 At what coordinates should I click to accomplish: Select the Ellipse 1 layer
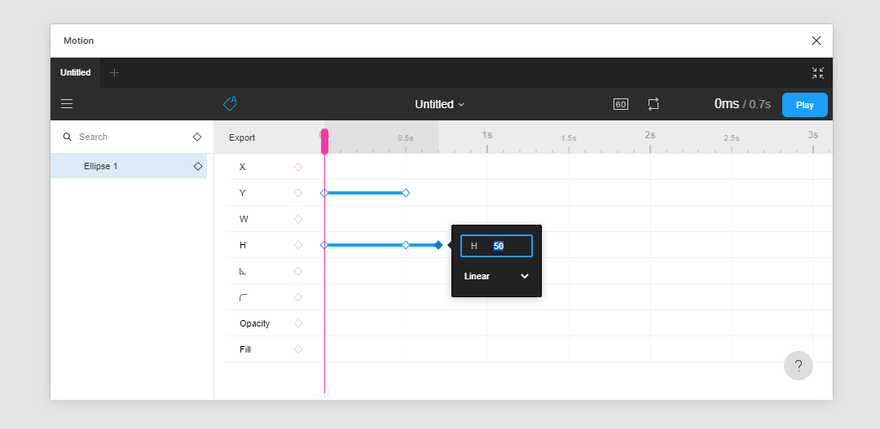click(129, 166)
